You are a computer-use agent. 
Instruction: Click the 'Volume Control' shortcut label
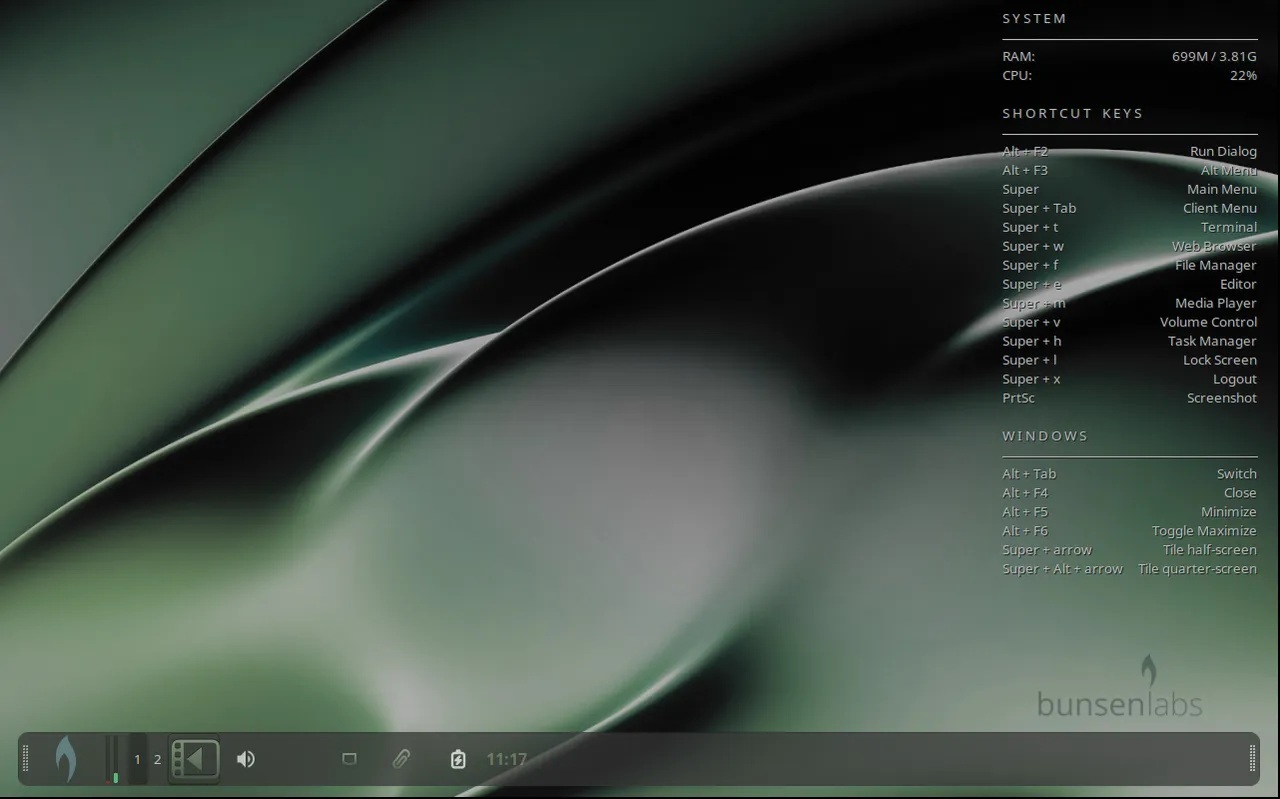[x=1208, y=323]
